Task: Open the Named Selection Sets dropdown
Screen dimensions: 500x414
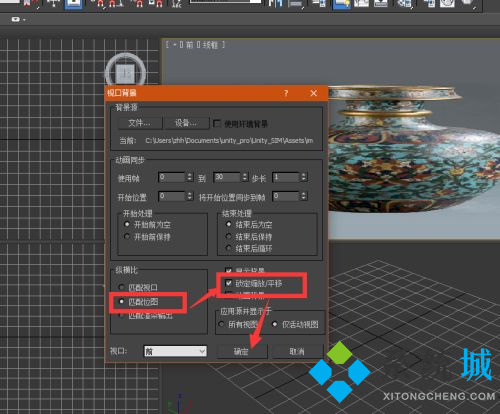Action: [x=225, y=1]
